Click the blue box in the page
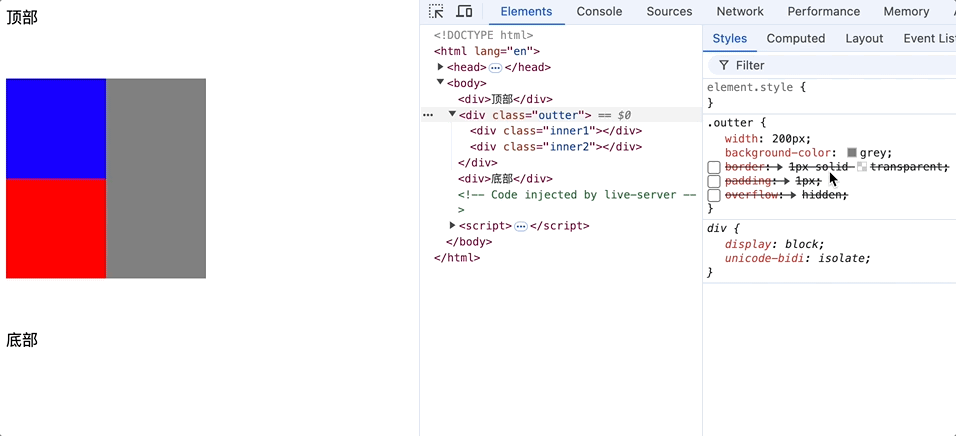 pyautogui.click(x=56, y=129)
